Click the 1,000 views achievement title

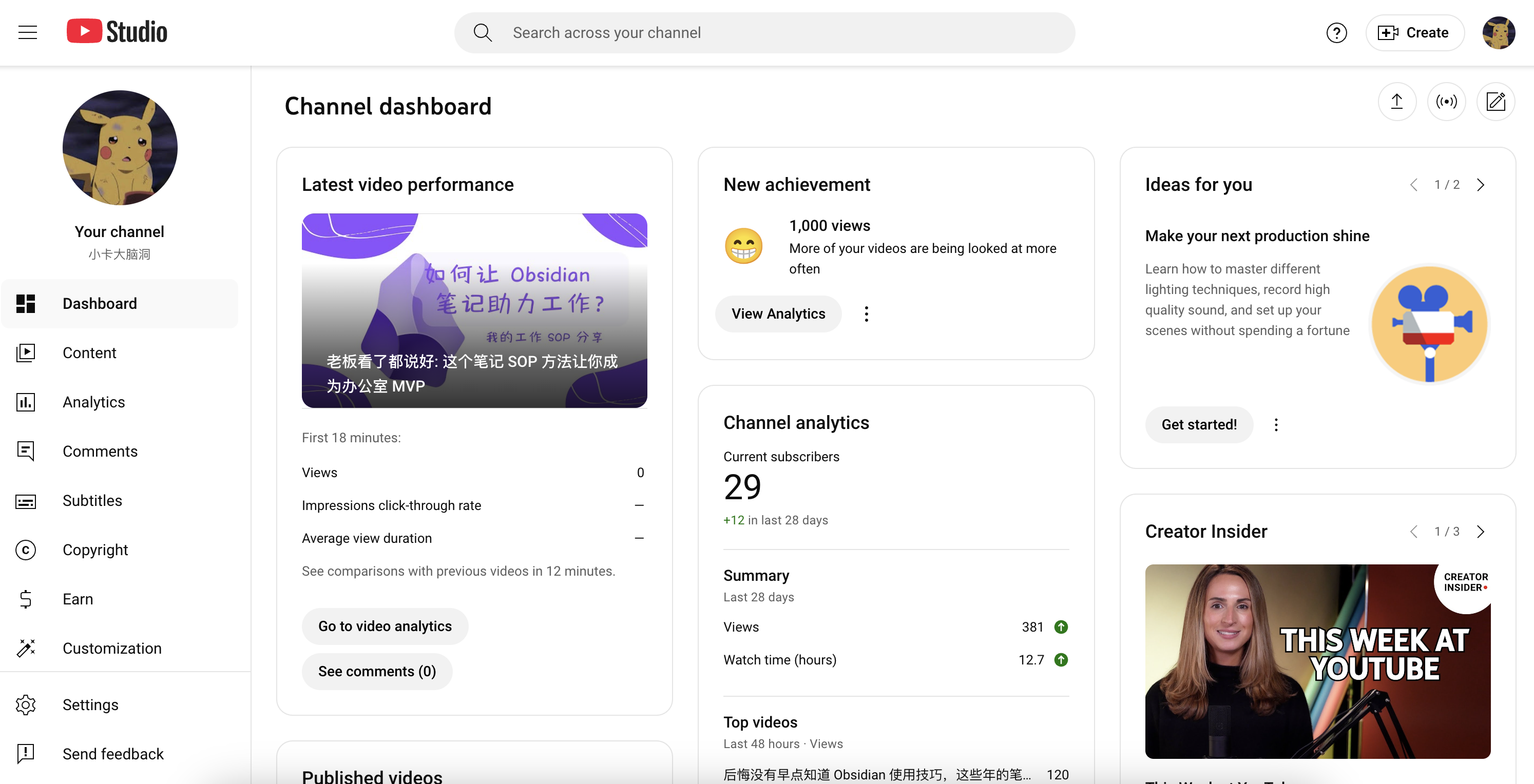pyautogui.click(x=830, y=226)
